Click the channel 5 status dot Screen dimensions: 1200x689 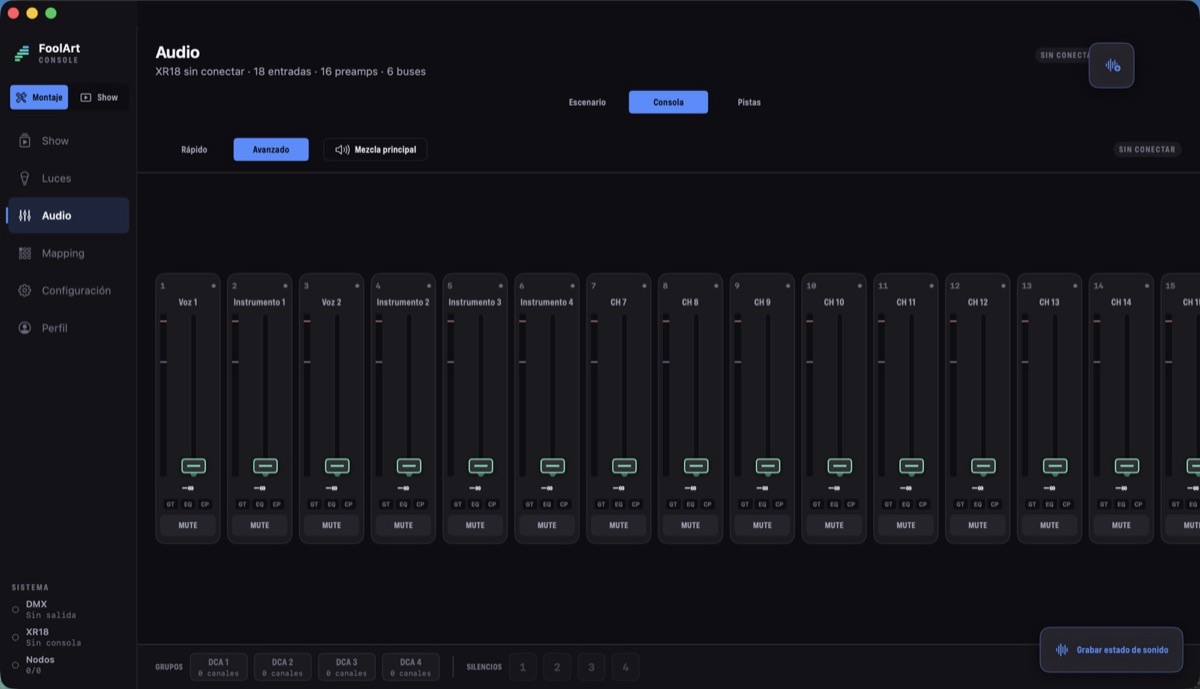pyautogui.click(x=500, y=286)
